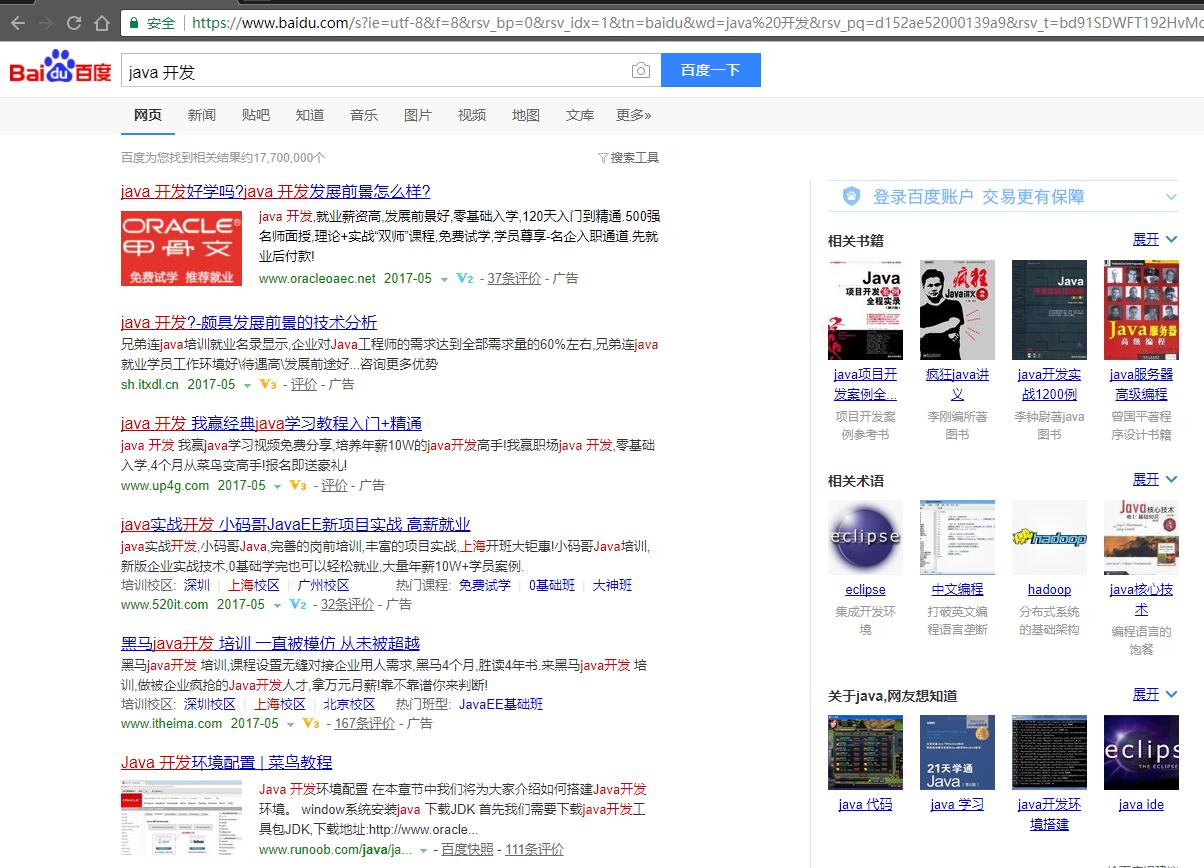Open dropdown arrow next to www.oracleoaec.net

(x=445, y=280)
